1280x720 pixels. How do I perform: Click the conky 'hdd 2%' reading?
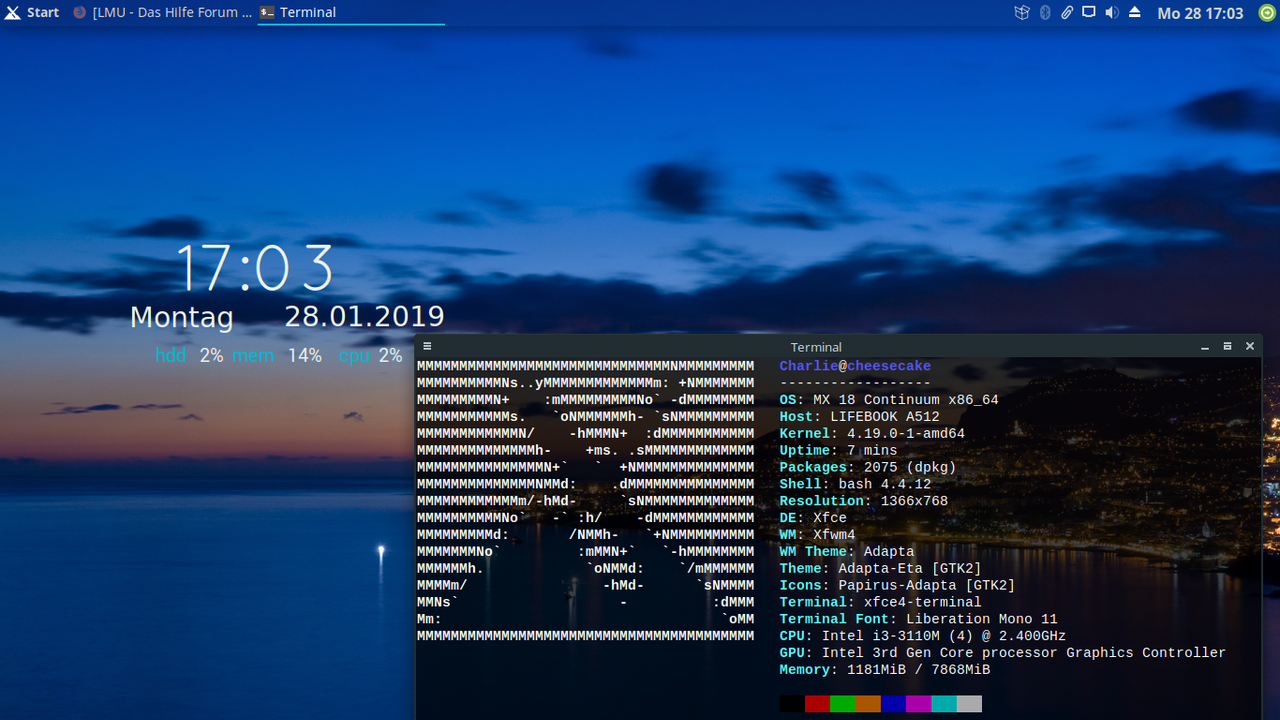click(189, 355)
